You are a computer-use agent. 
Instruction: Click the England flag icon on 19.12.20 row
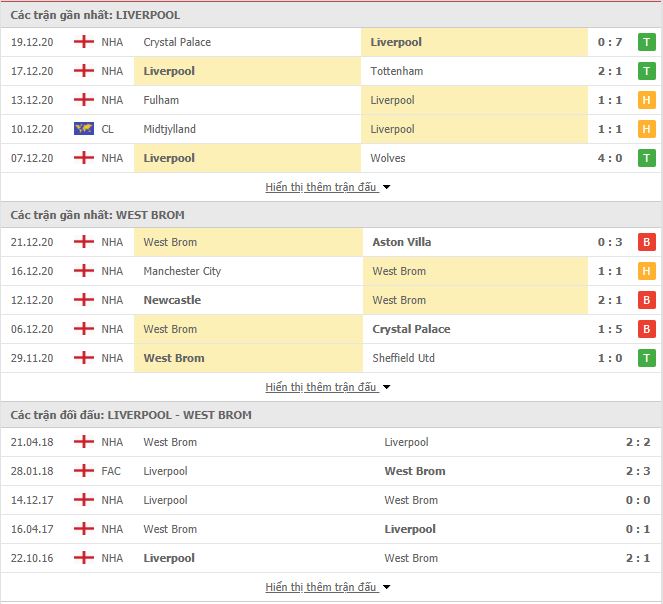point(84,42)
